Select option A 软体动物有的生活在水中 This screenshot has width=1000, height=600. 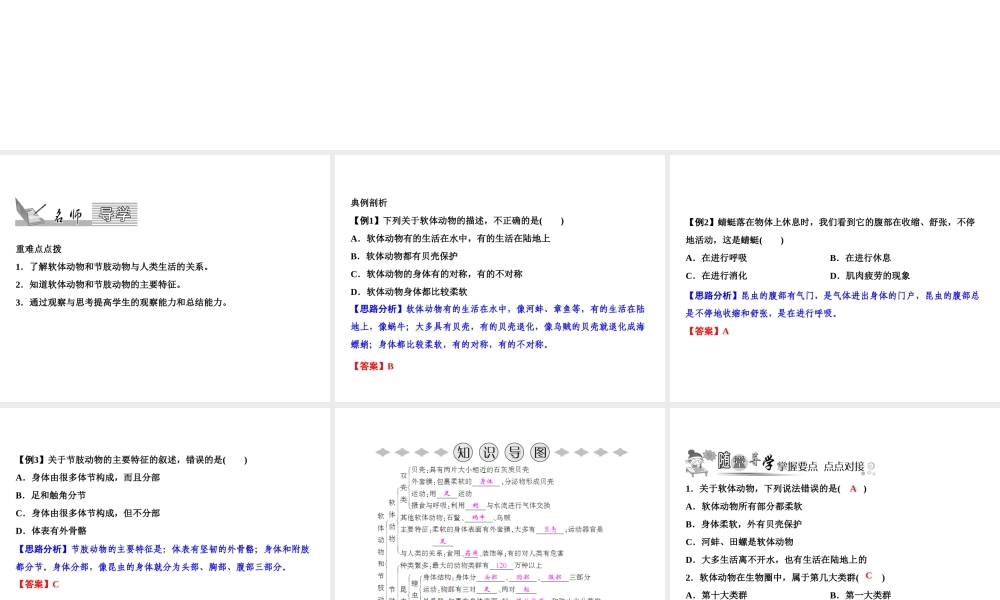pos(450,238)
